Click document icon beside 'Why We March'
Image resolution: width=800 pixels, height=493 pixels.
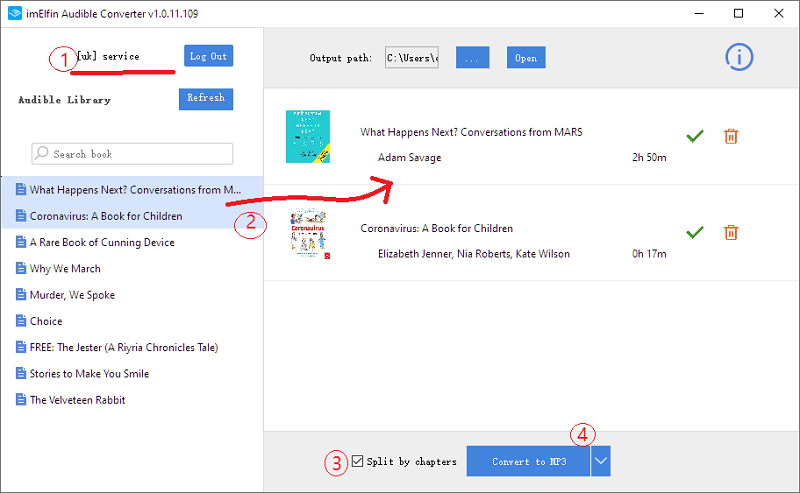click(20, 268)
